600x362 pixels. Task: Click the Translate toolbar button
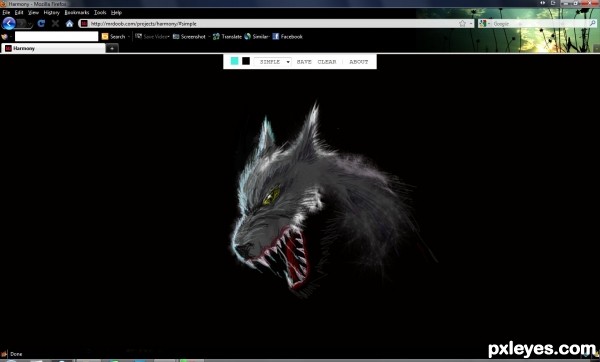coord(227,36)
